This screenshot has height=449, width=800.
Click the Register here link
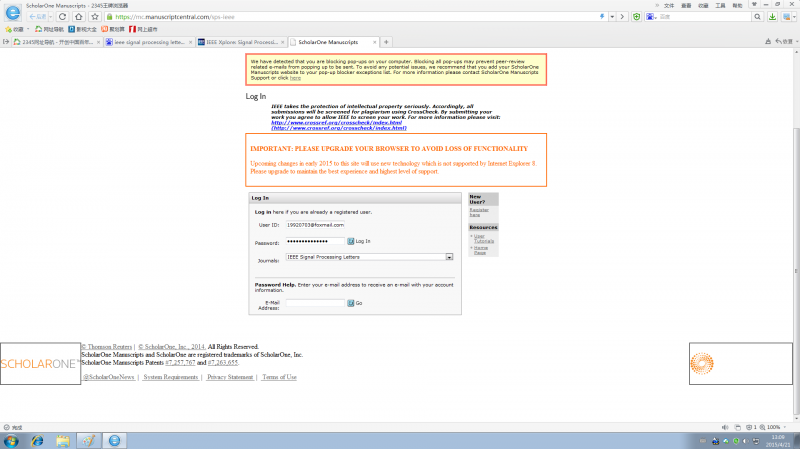tap(479, 212)
